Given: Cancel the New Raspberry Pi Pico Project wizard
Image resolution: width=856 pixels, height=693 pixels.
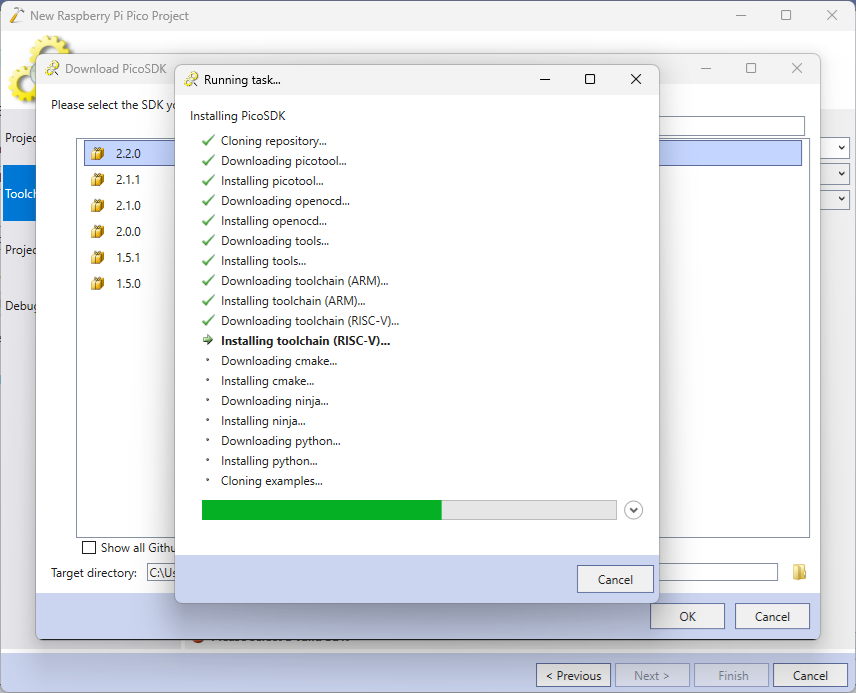Looking at the screenshot, I should click(x=809, y=675).
